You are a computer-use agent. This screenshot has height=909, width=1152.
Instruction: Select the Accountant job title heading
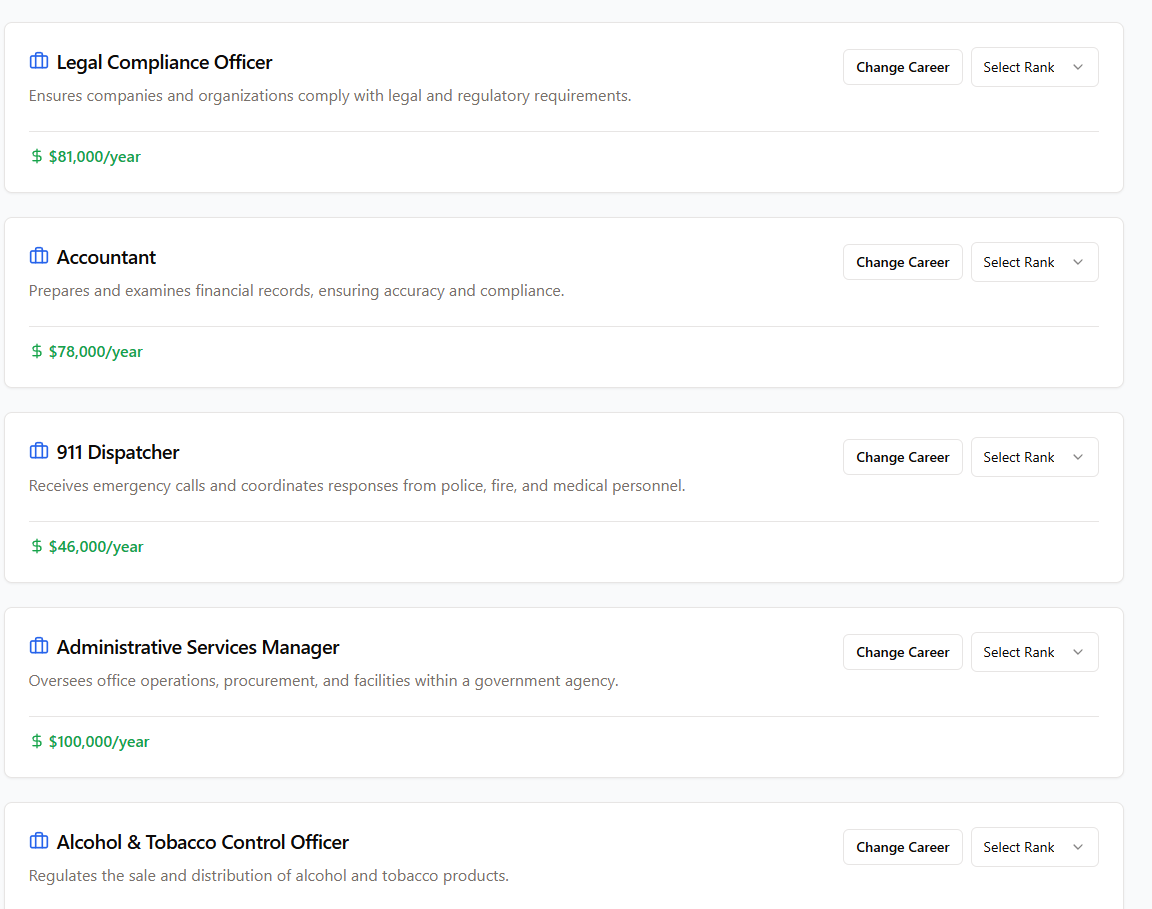point(106,257)
